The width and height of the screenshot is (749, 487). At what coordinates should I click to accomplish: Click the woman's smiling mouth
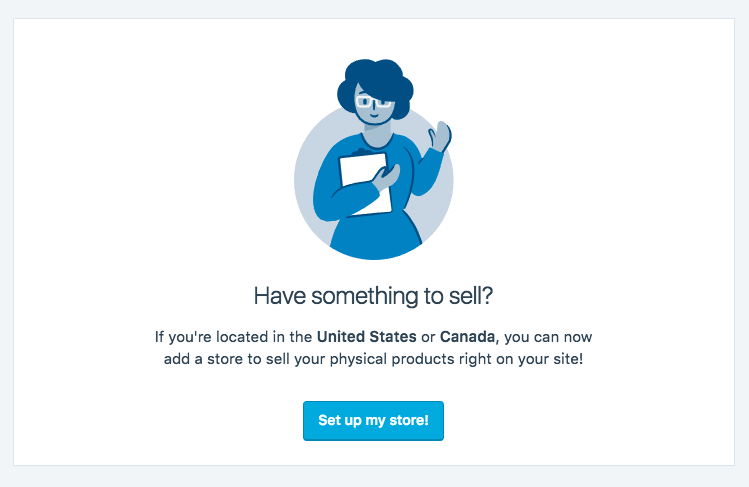[x=374, y=115]
